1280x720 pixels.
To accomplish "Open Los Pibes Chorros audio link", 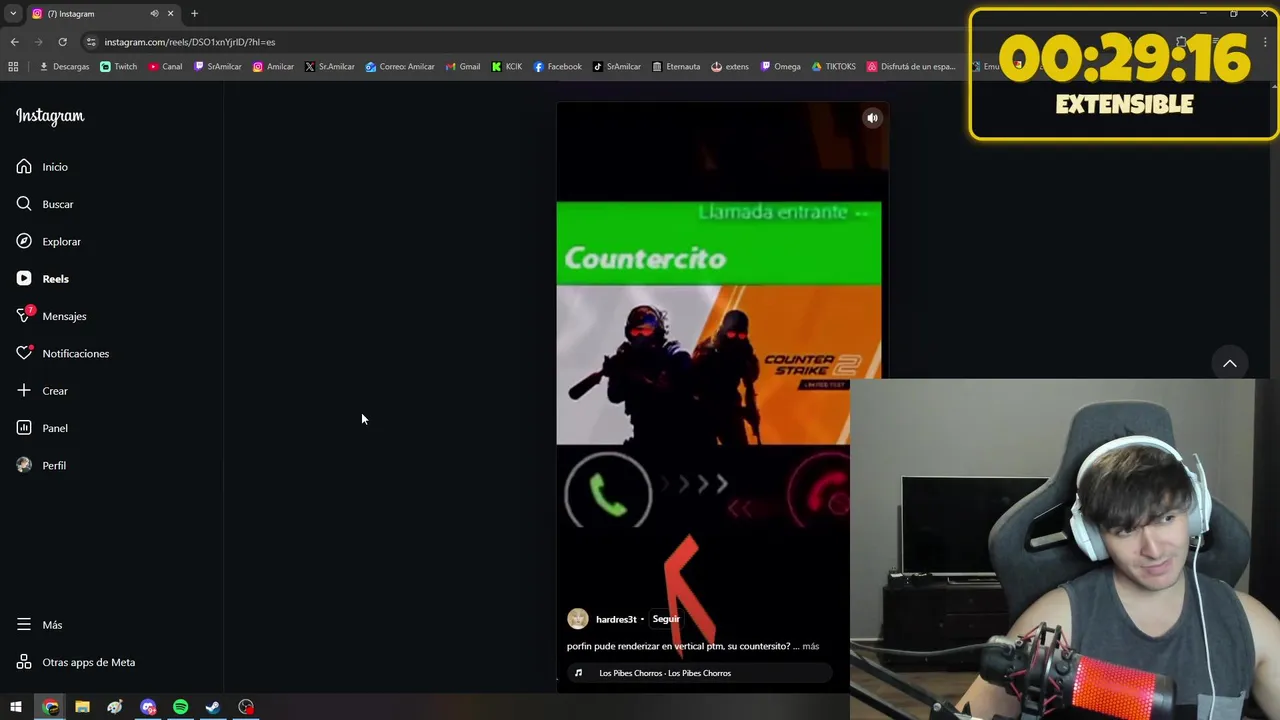I will coord(665,673).
